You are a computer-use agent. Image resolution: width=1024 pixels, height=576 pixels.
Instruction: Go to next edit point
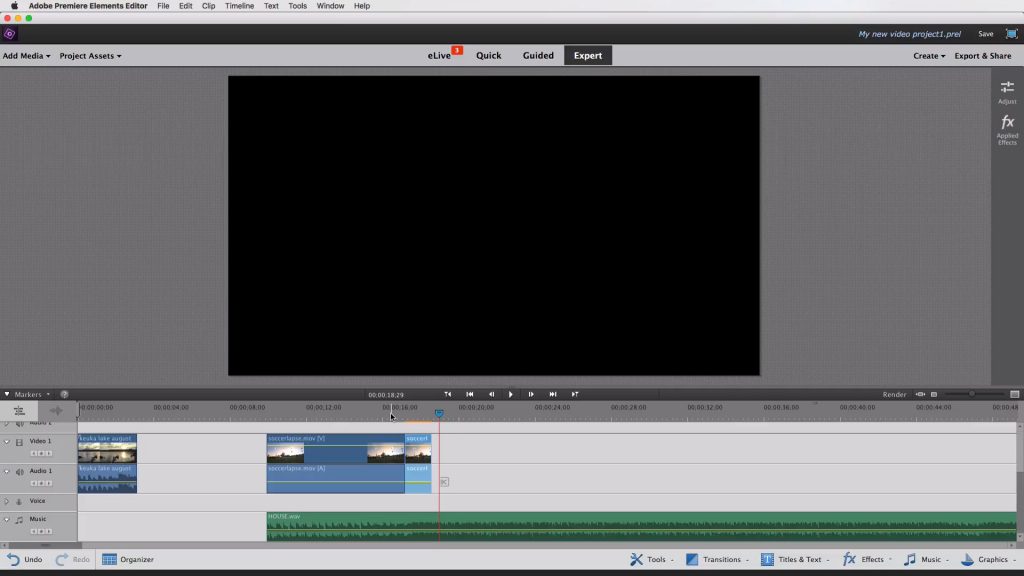click(x=575, y=394)
